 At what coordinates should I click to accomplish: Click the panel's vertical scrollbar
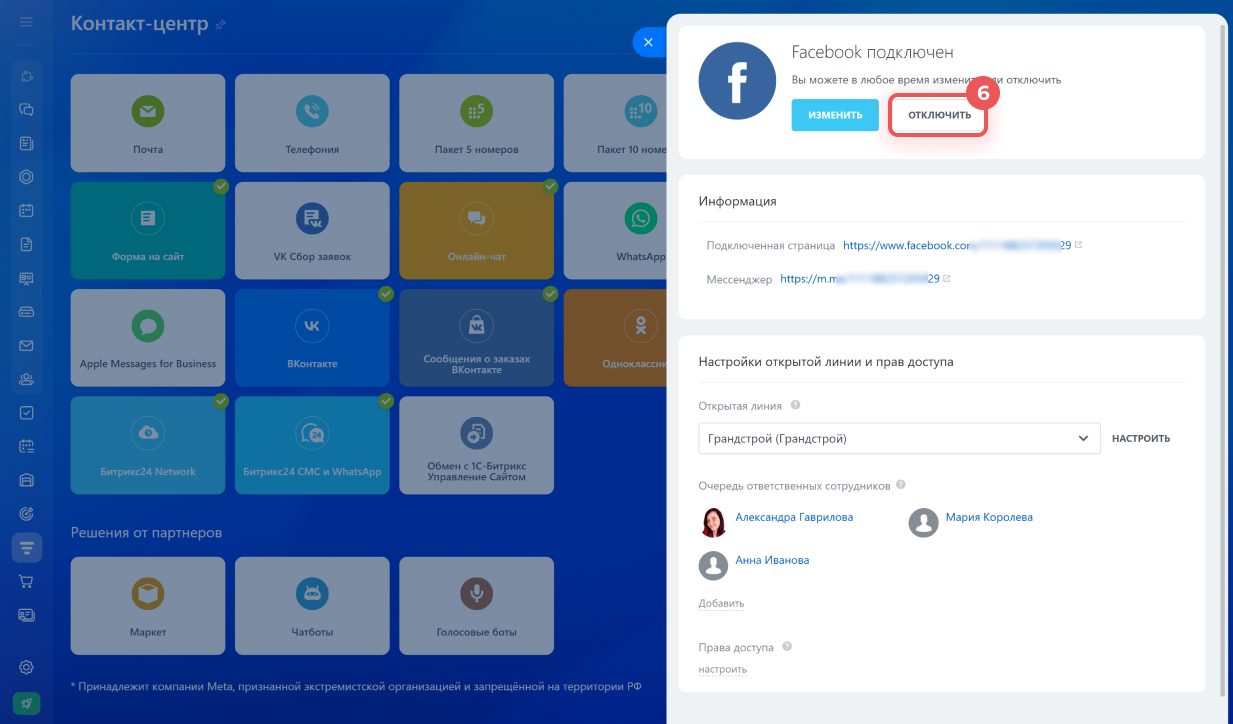pyautogui.click(x=1223, y=360)
